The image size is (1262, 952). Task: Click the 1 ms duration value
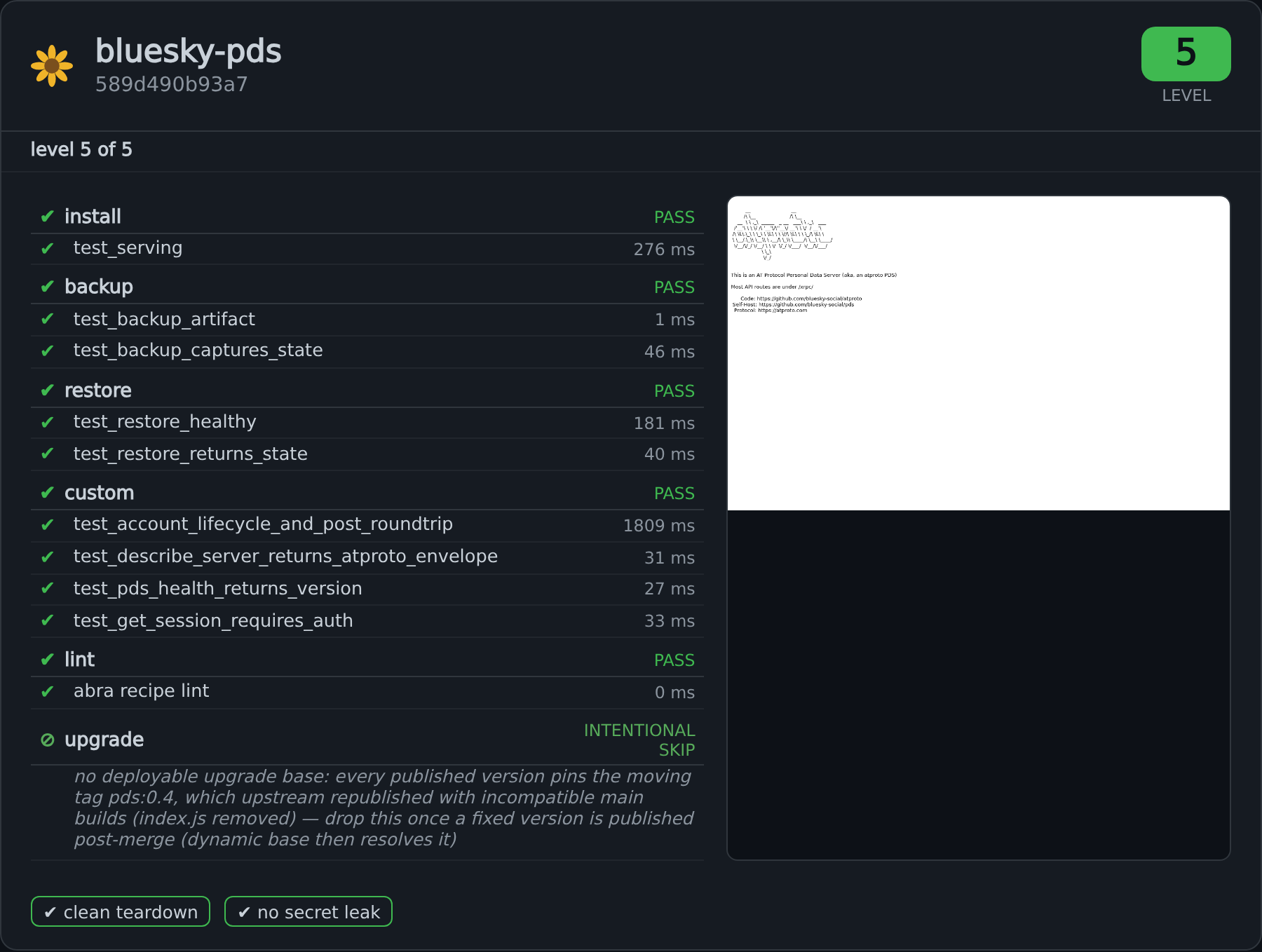coord(674,320)
